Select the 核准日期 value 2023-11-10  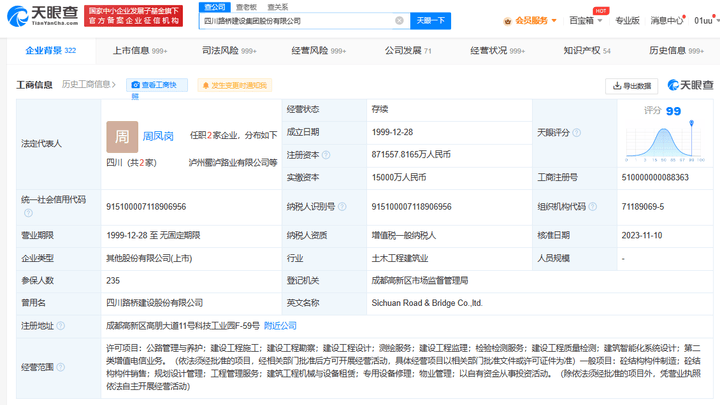tap(642, 236)
